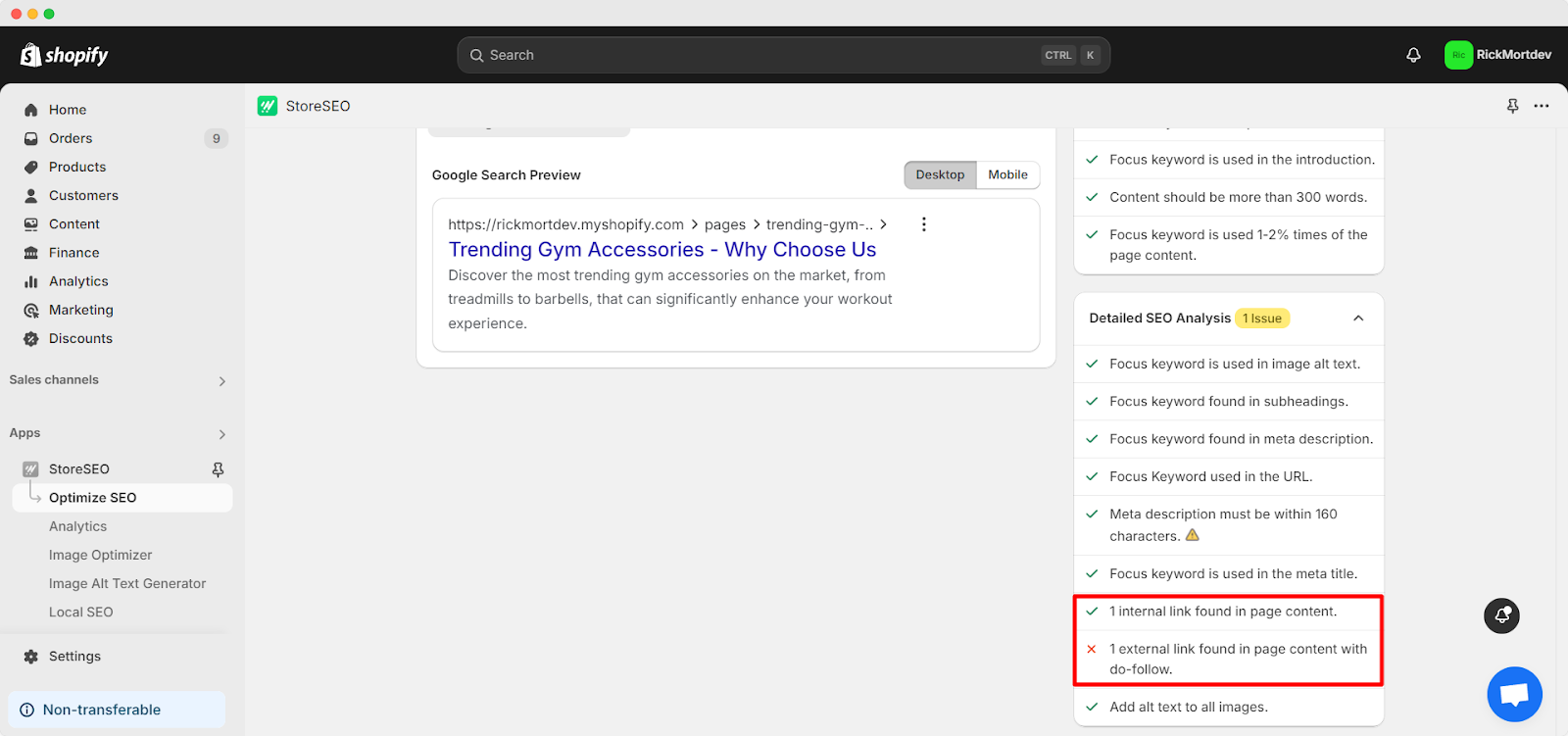Viewport: 1568px width, 736px height.
Task: Click the rickmortdev.myshopify.com preview URL
Action: [565, 224]
